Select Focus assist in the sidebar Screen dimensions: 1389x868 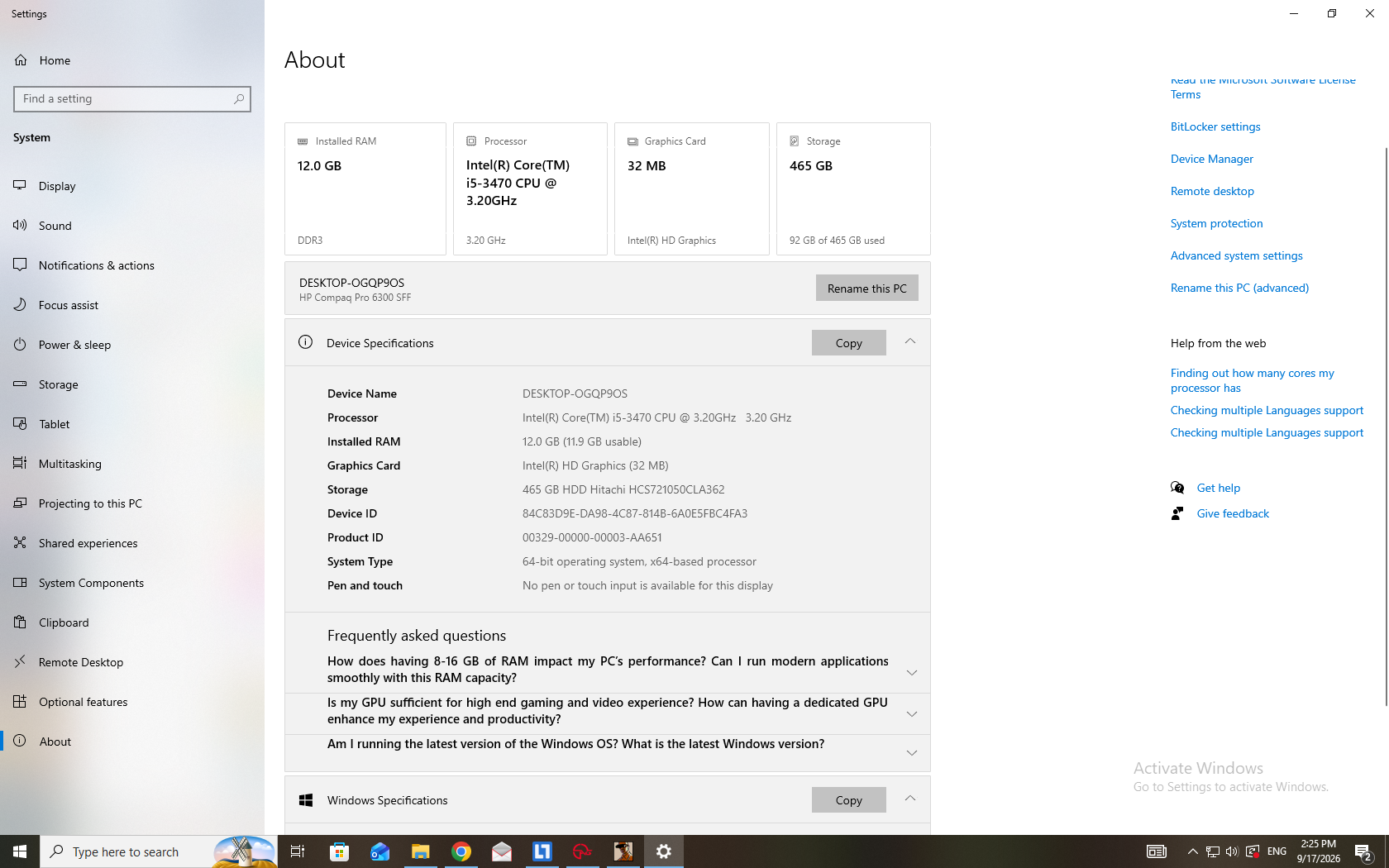coord(68,305)
